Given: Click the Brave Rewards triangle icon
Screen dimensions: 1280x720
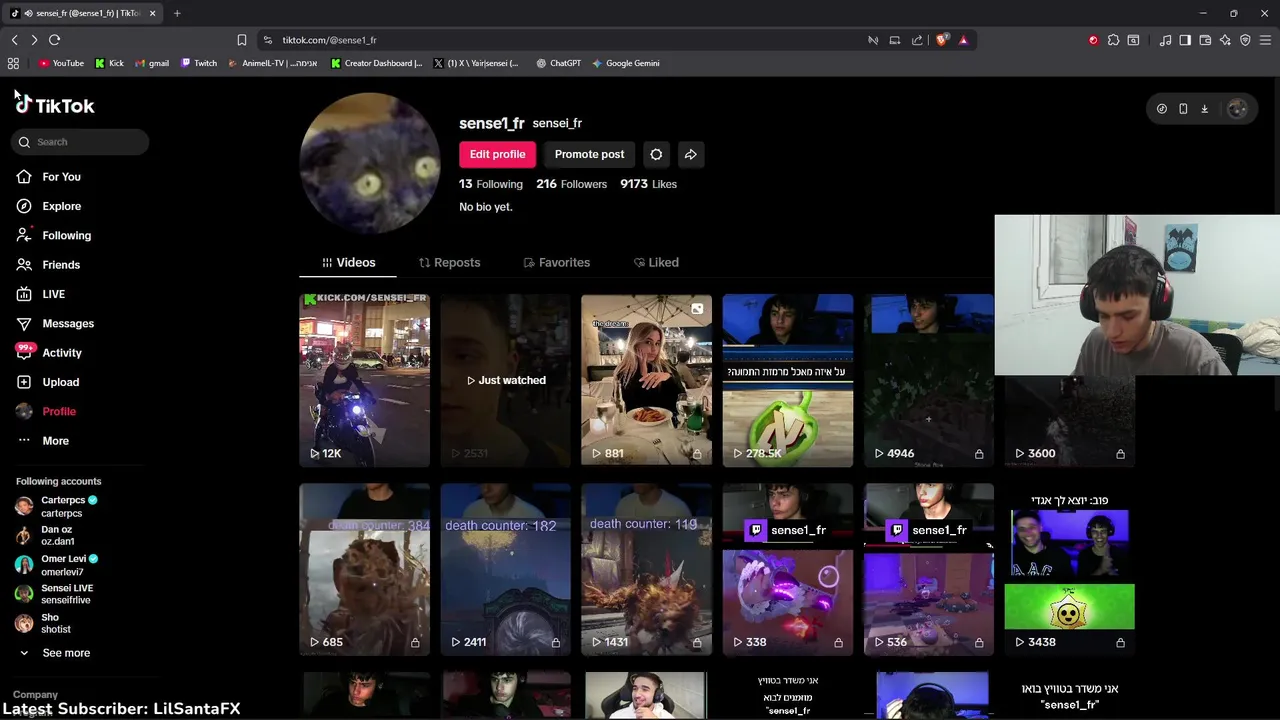Looking at the screenshot, I should [963, 40].
